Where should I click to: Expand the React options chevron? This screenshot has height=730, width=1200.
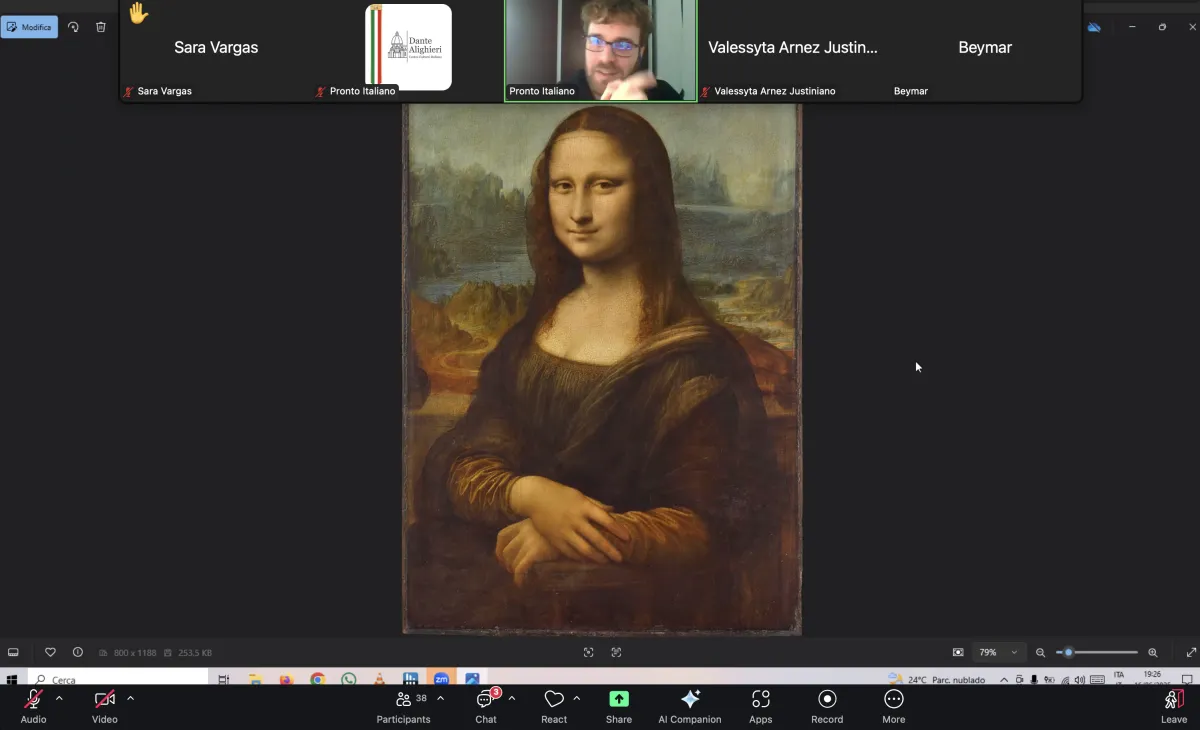click(x=576, y=698)
